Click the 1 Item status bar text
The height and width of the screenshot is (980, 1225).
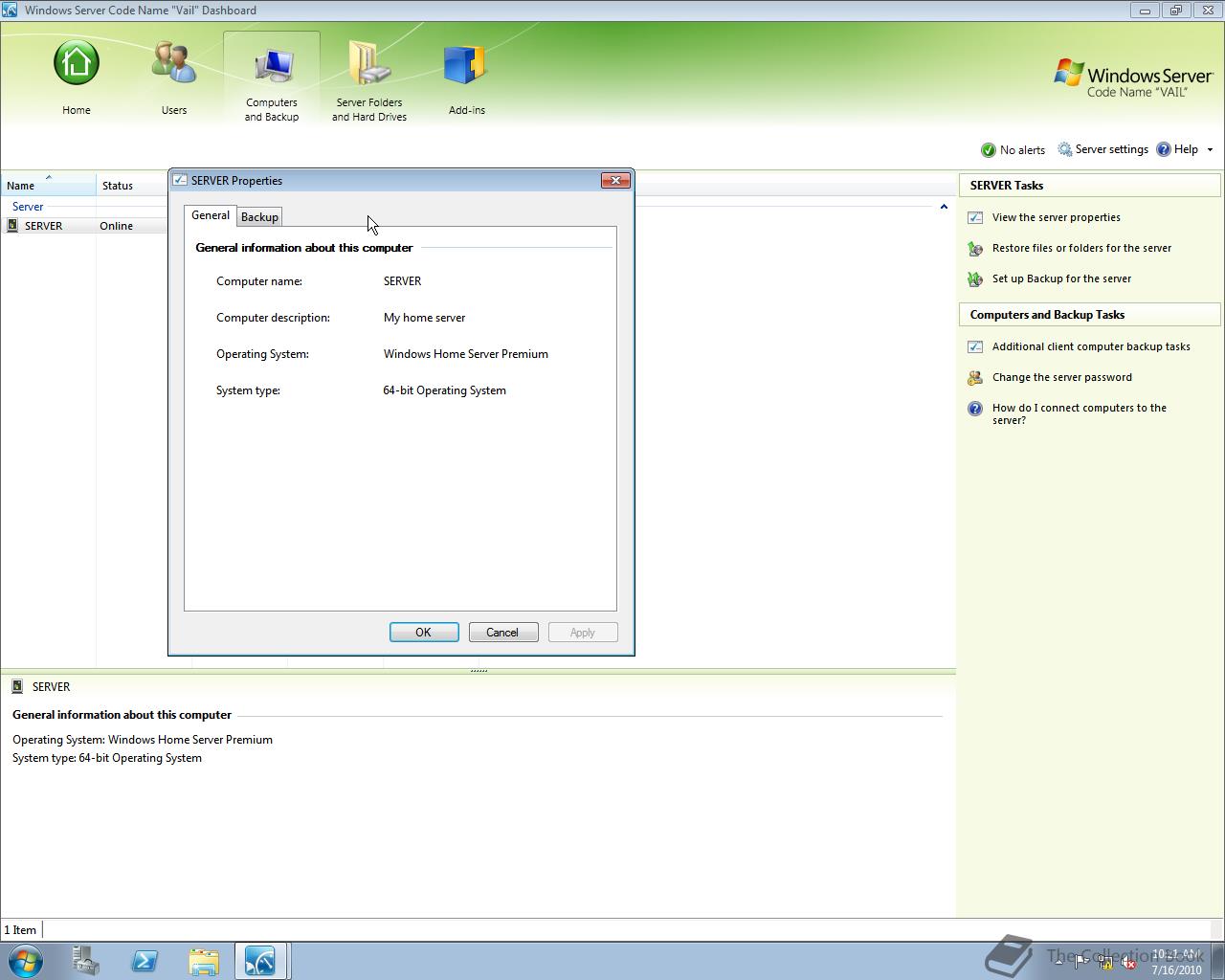coord(20,930)
